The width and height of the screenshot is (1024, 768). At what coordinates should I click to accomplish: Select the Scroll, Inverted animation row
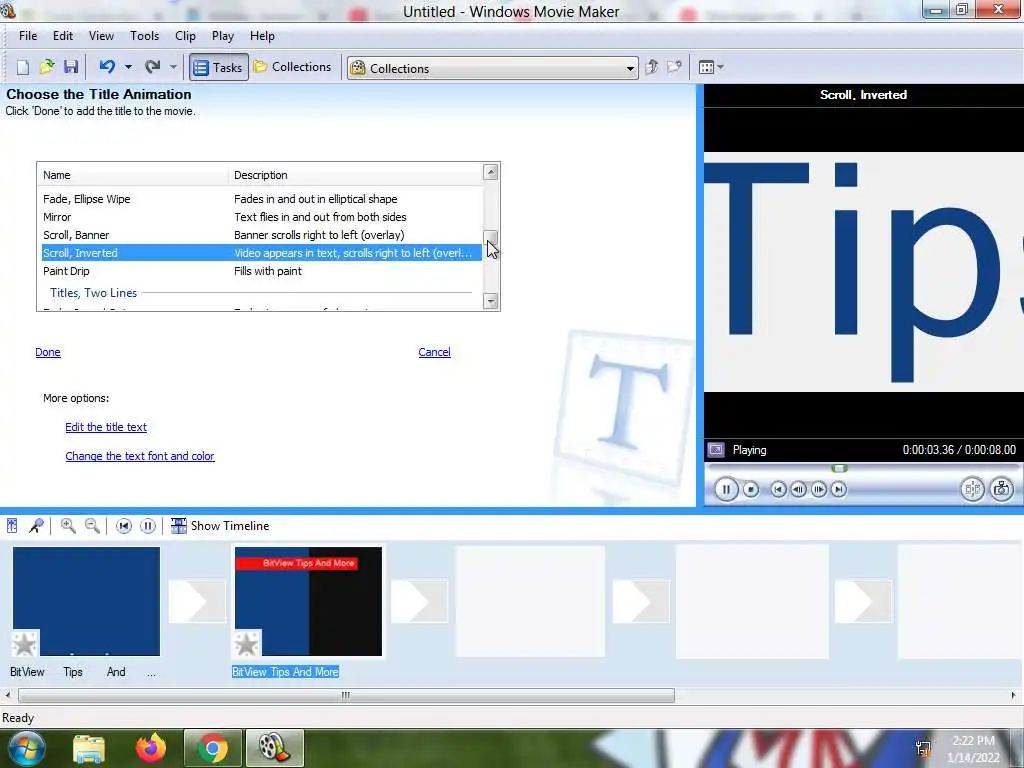261,253
